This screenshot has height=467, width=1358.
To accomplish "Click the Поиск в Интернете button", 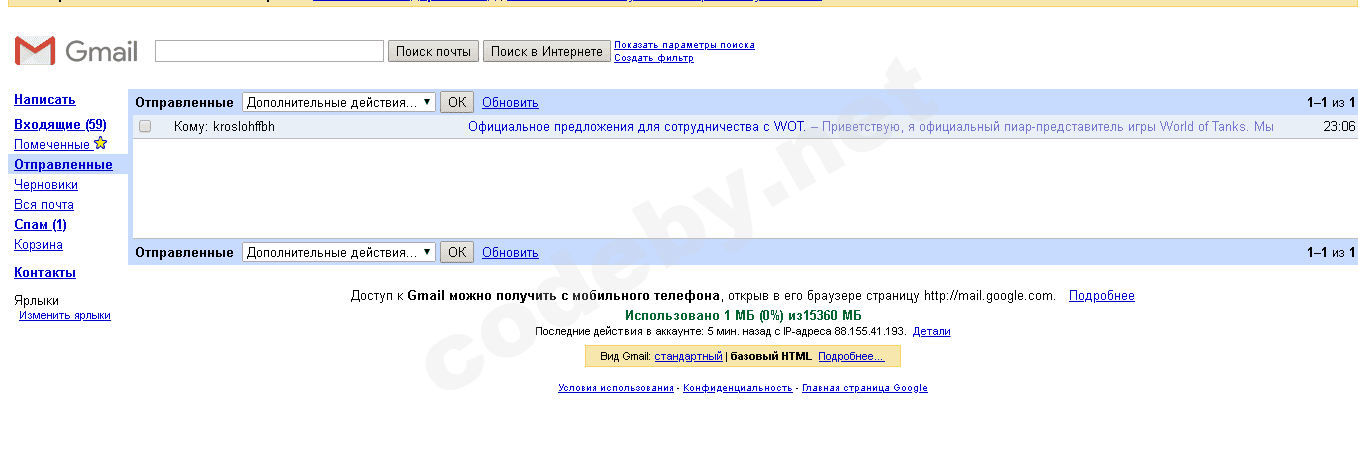I will tap(546, 51).
